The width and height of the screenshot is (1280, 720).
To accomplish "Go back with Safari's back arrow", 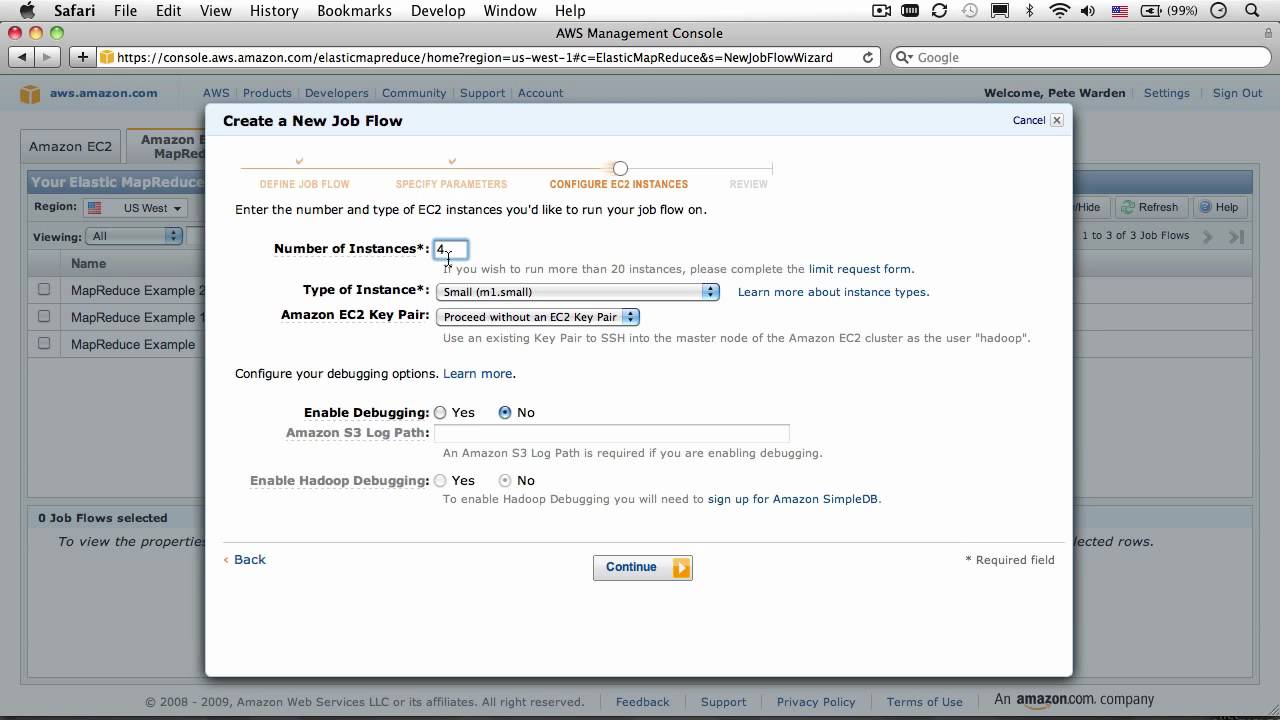I will pyautogui.click(x=23, y=57).
